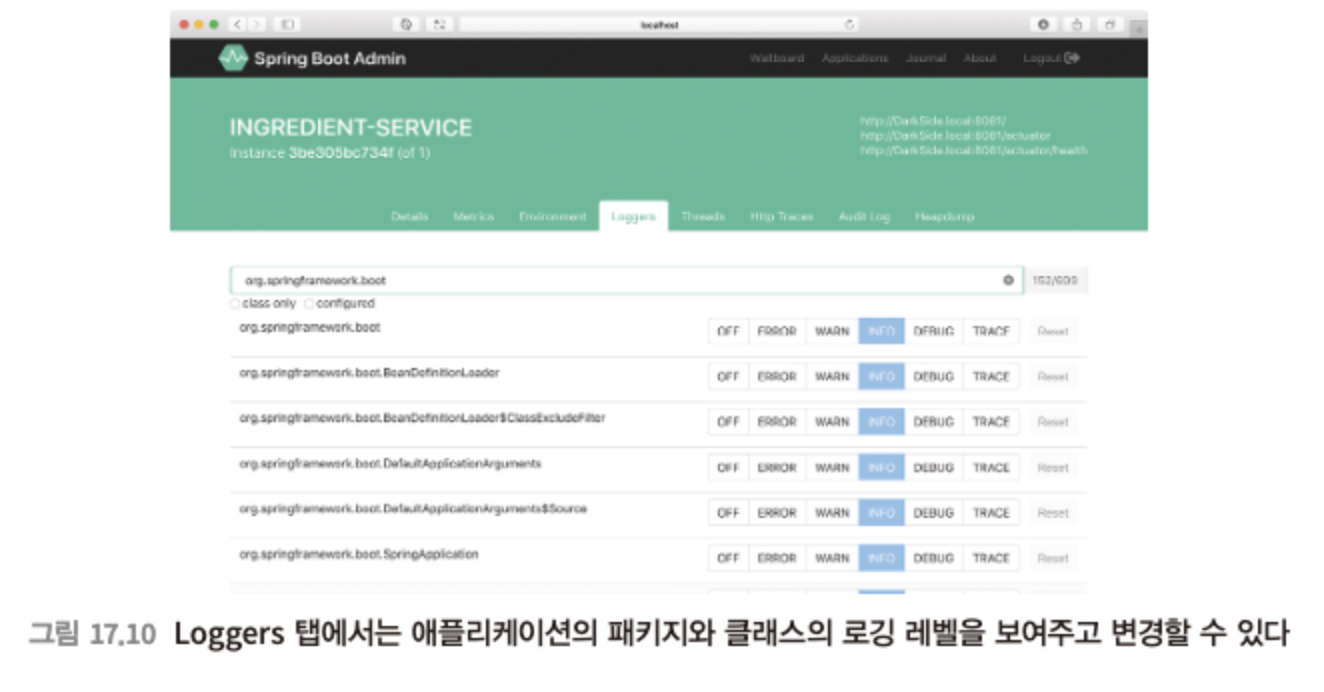Set DefaultApplicationArguments$Source logger to ERROR
Viewport: 1324px width, 692px height.
777,513
